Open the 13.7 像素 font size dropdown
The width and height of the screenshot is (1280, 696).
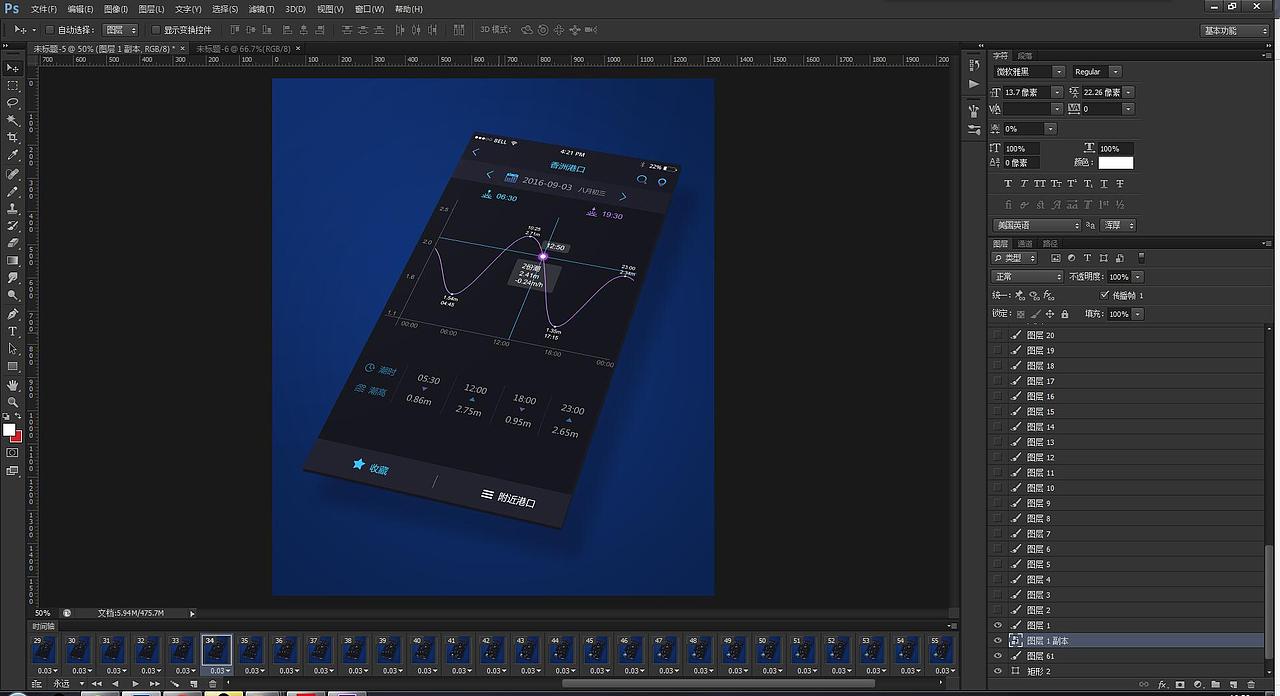pyautogui.click(x=1057, y=92)
